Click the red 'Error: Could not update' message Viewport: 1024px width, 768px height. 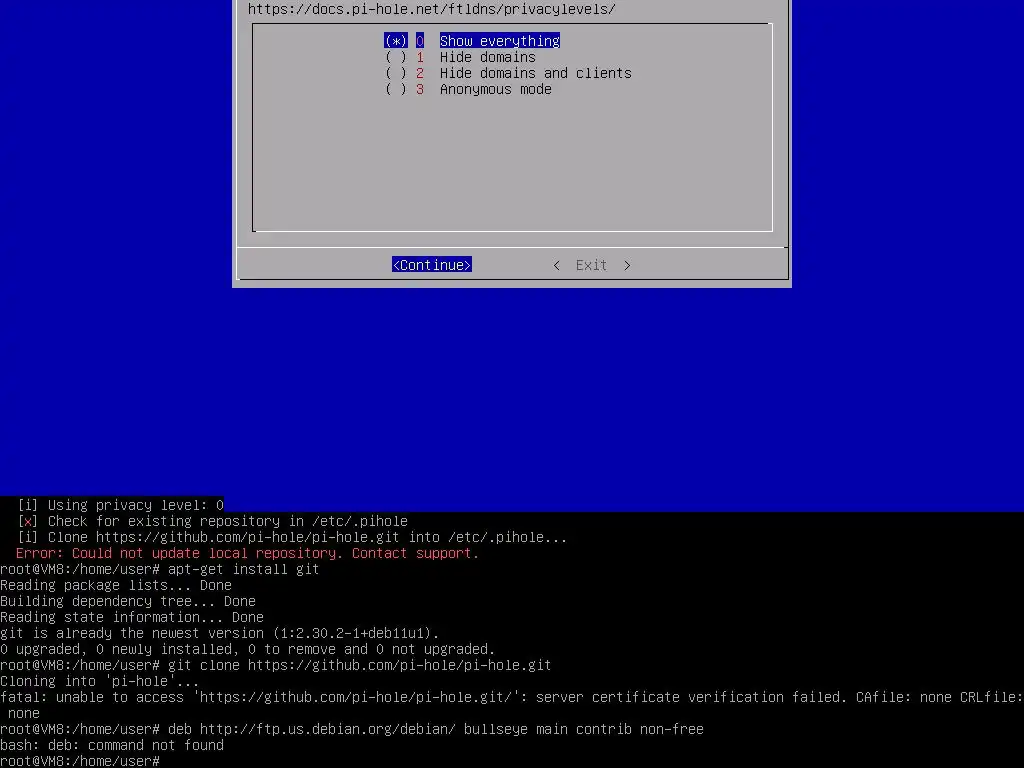[248, 553]
